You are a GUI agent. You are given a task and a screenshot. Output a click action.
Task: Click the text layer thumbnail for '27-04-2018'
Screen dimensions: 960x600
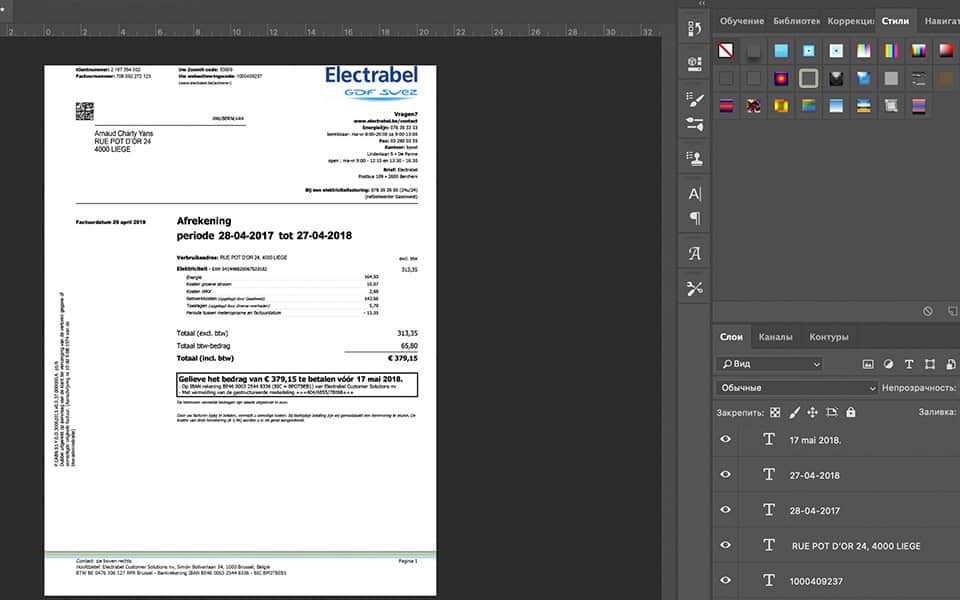(x=769, y=474)
